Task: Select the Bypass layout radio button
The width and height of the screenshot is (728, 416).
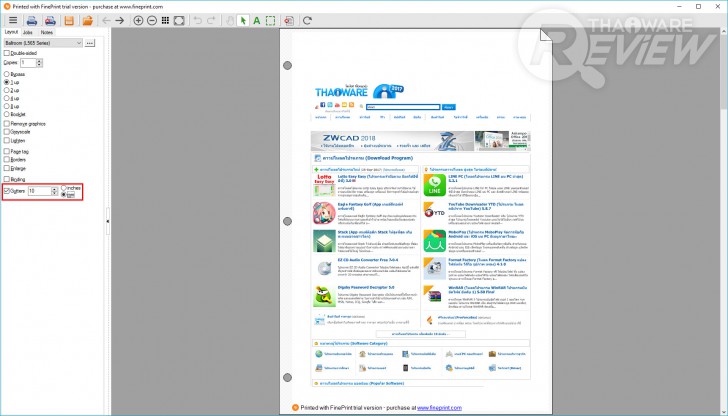Action: pos(6,74)
